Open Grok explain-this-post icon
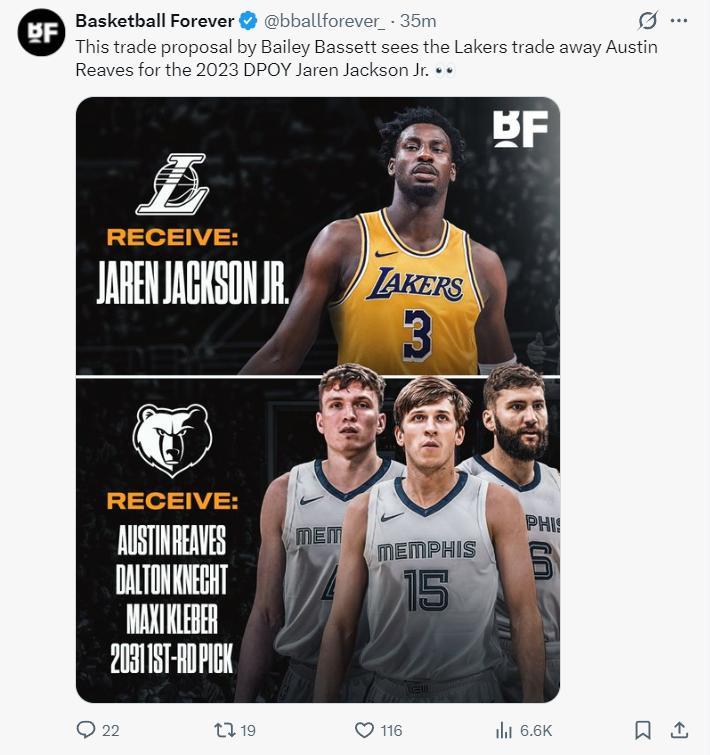Screen dimensions: 710x755 pyautogui.click(x=647, y=21)
